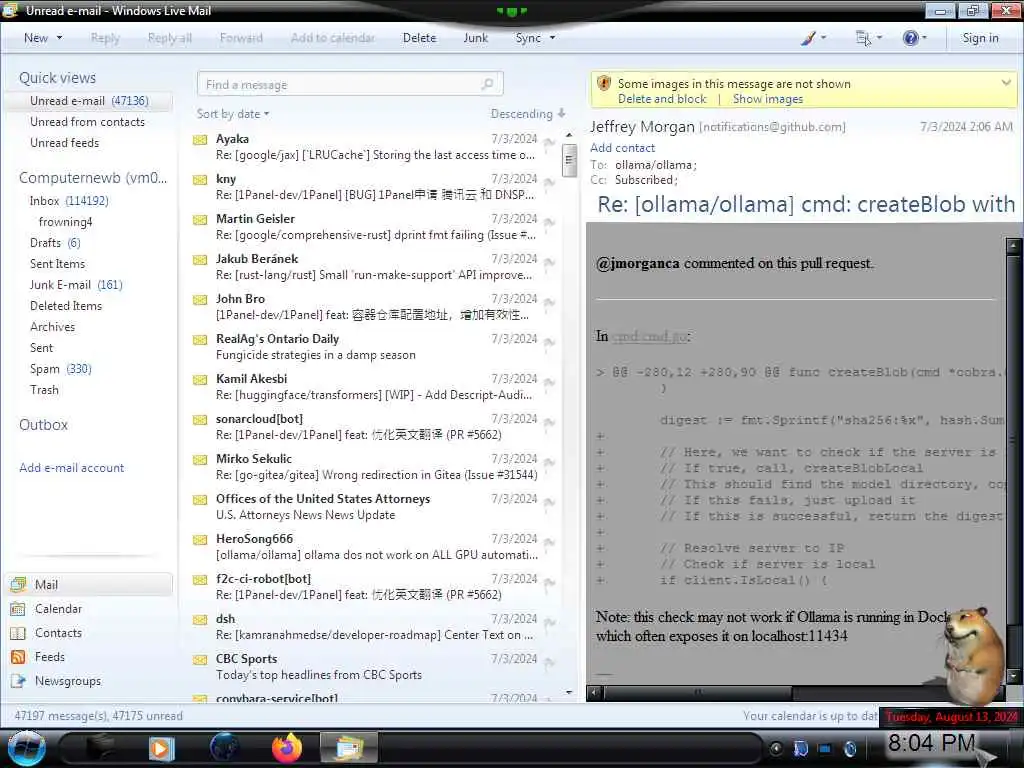Toggle flag on the Ayaka message

pyautogui.click(x=549, y=142)
